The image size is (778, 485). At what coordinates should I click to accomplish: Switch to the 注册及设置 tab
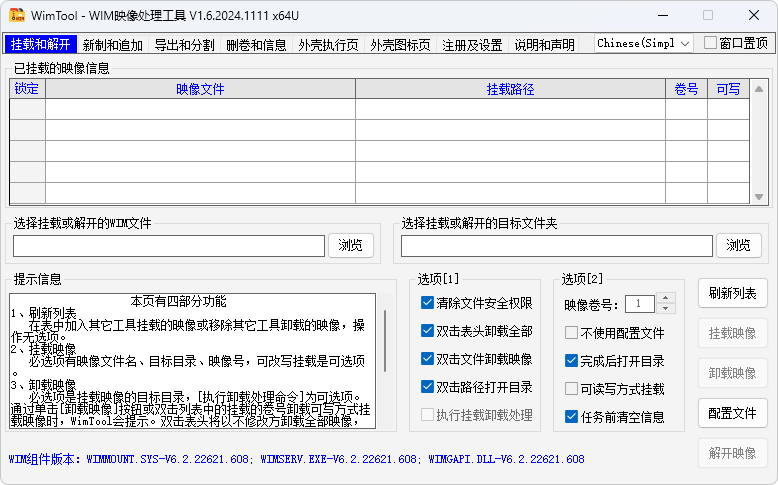click(x=472, y=45)
